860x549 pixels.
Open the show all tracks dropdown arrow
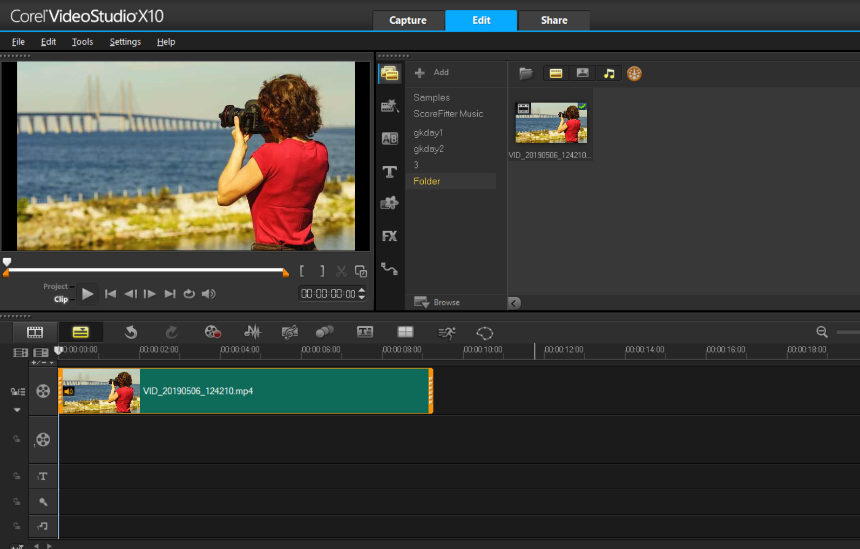17,410
